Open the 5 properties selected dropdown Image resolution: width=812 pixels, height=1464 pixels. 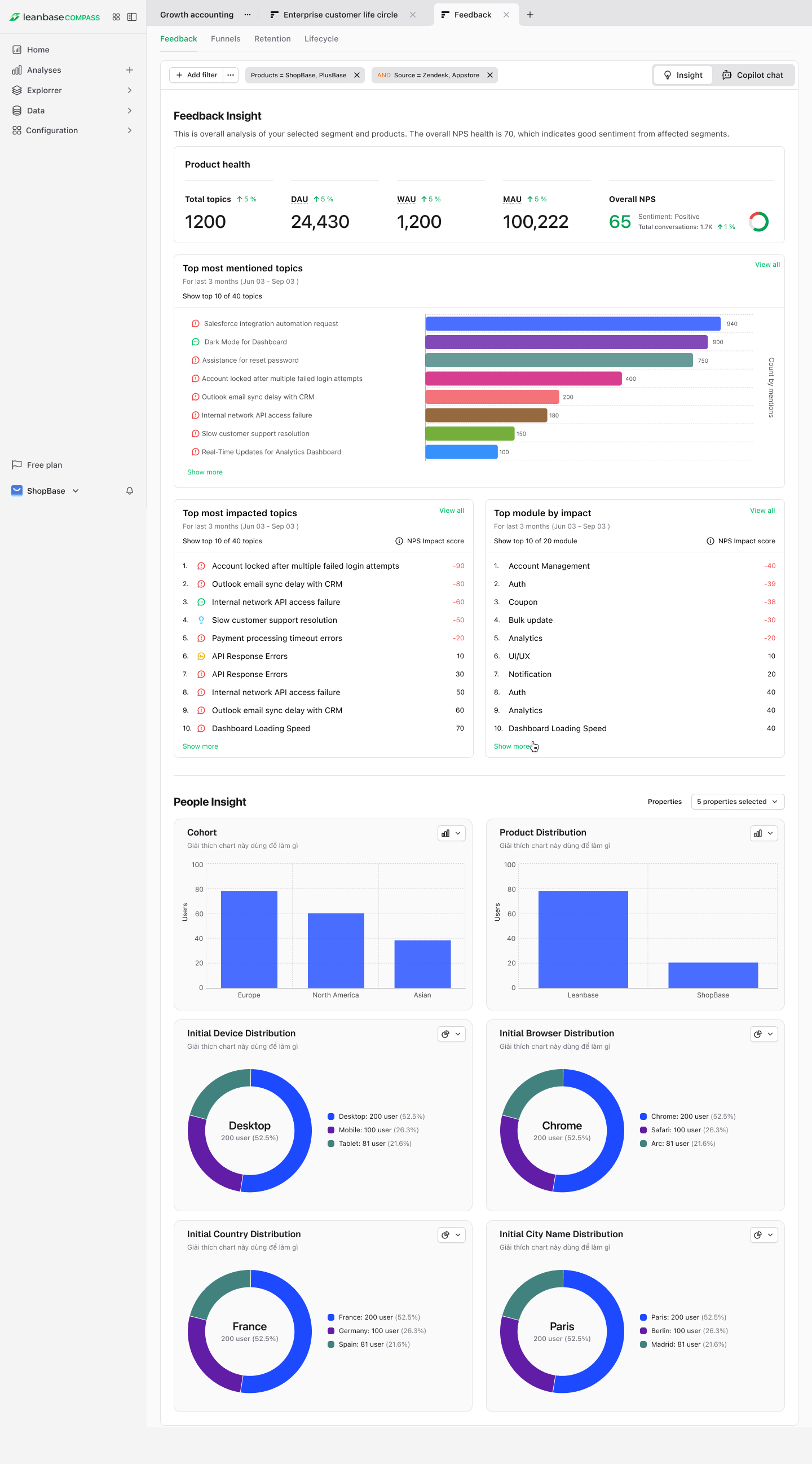pyautogui.click(x=737, y=801)
